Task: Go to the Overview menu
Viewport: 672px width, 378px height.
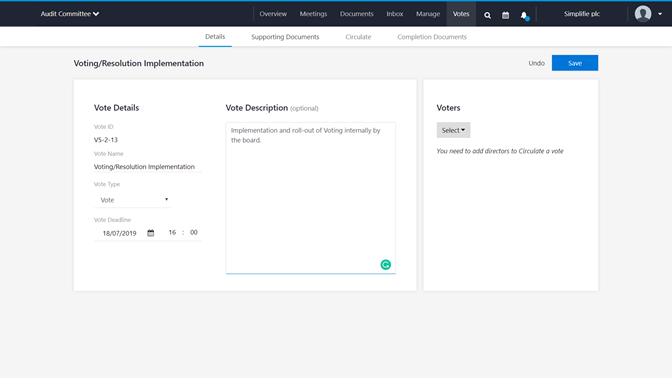Action: click(273, 14)
